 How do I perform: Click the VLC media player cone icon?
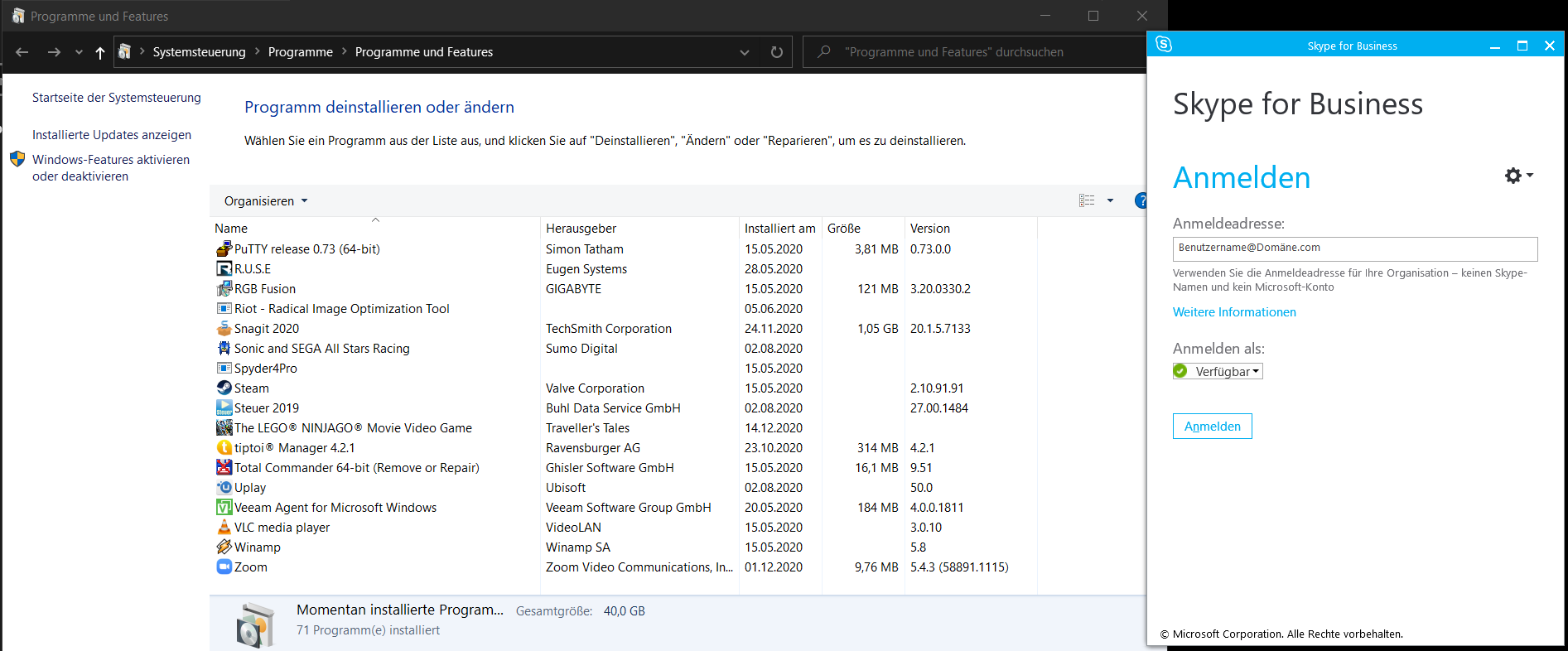(x=224, y=527)
